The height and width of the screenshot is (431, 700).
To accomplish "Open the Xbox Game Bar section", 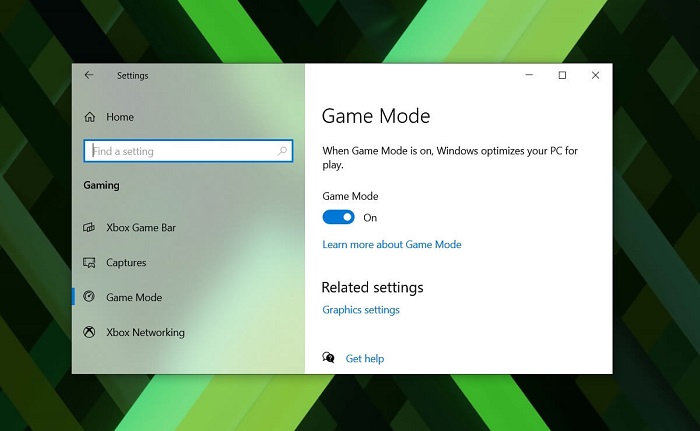I will [141, 227].
